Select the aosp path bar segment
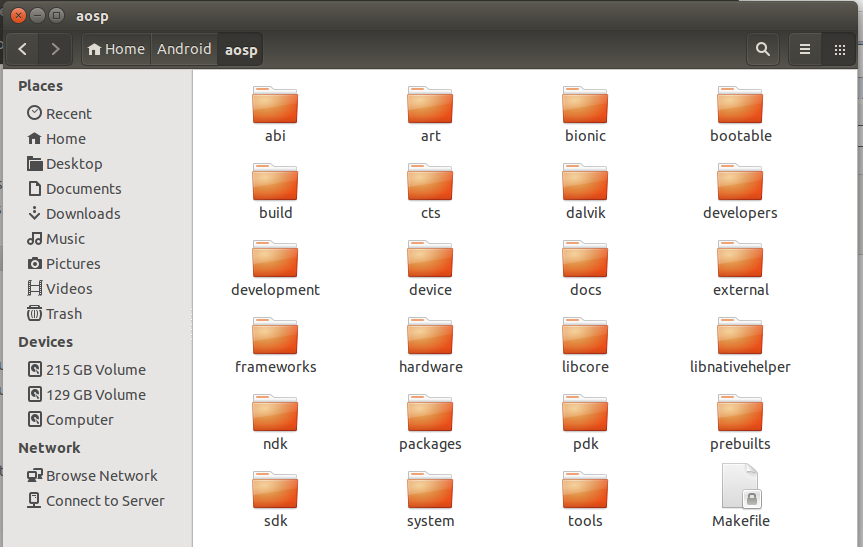Screen dimensions: 863x547 click(x=241, y=50)
